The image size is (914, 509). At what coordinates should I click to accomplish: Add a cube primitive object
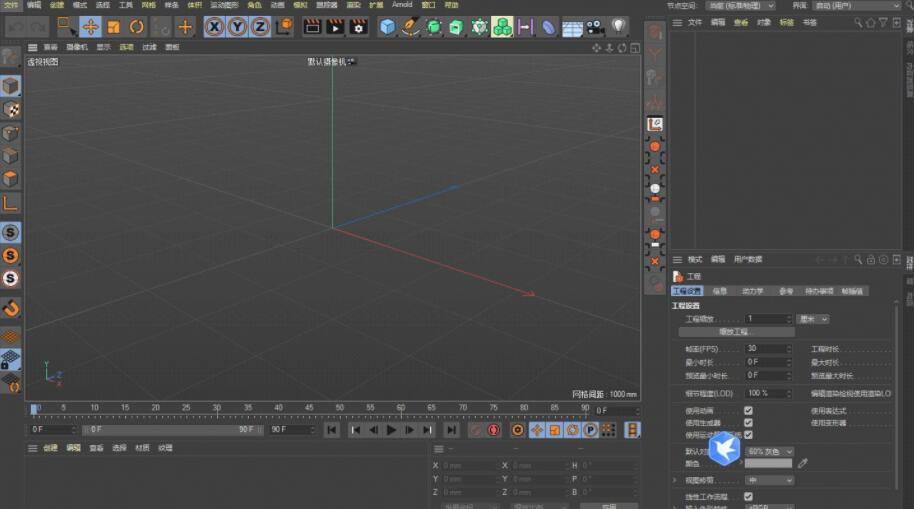pyautogui.click(x=387, y=27)
